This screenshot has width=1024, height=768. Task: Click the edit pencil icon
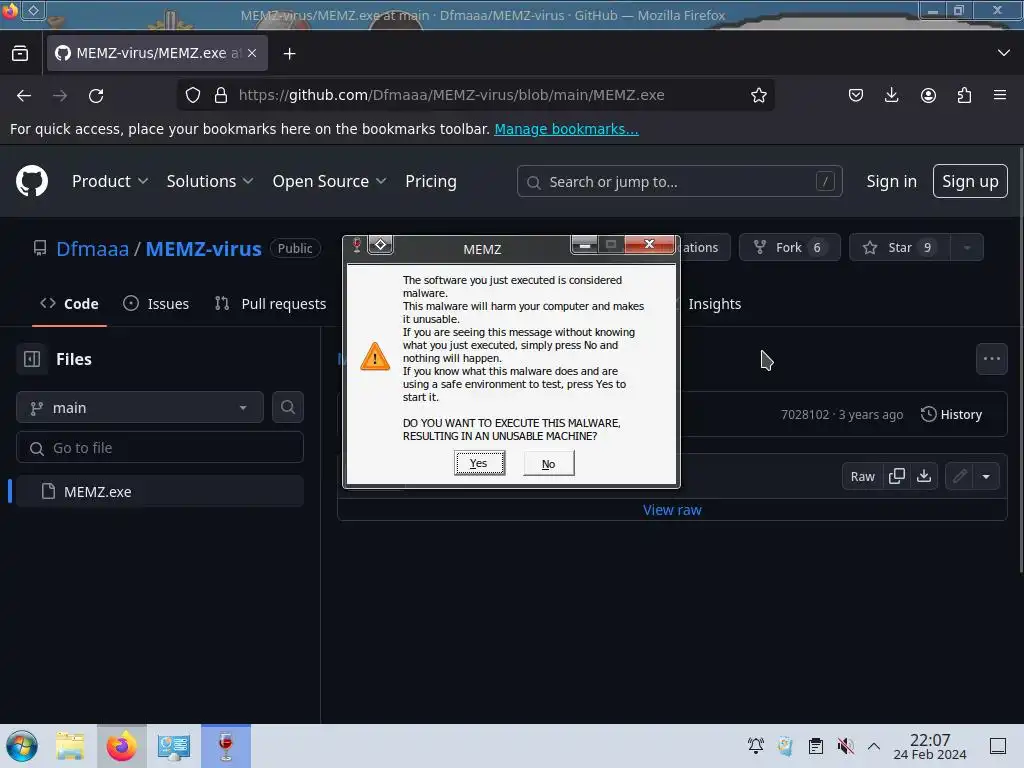click(959, 476)
